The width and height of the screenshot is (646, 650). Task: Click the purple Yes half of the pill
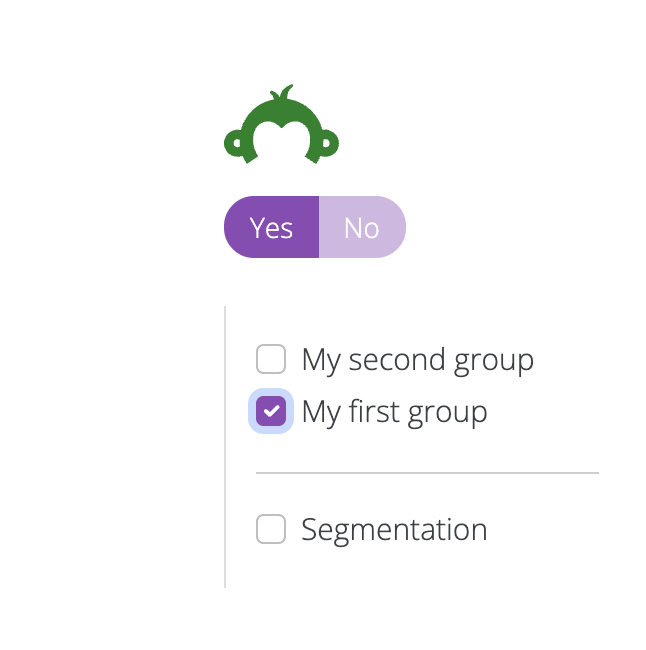(271, 227)
